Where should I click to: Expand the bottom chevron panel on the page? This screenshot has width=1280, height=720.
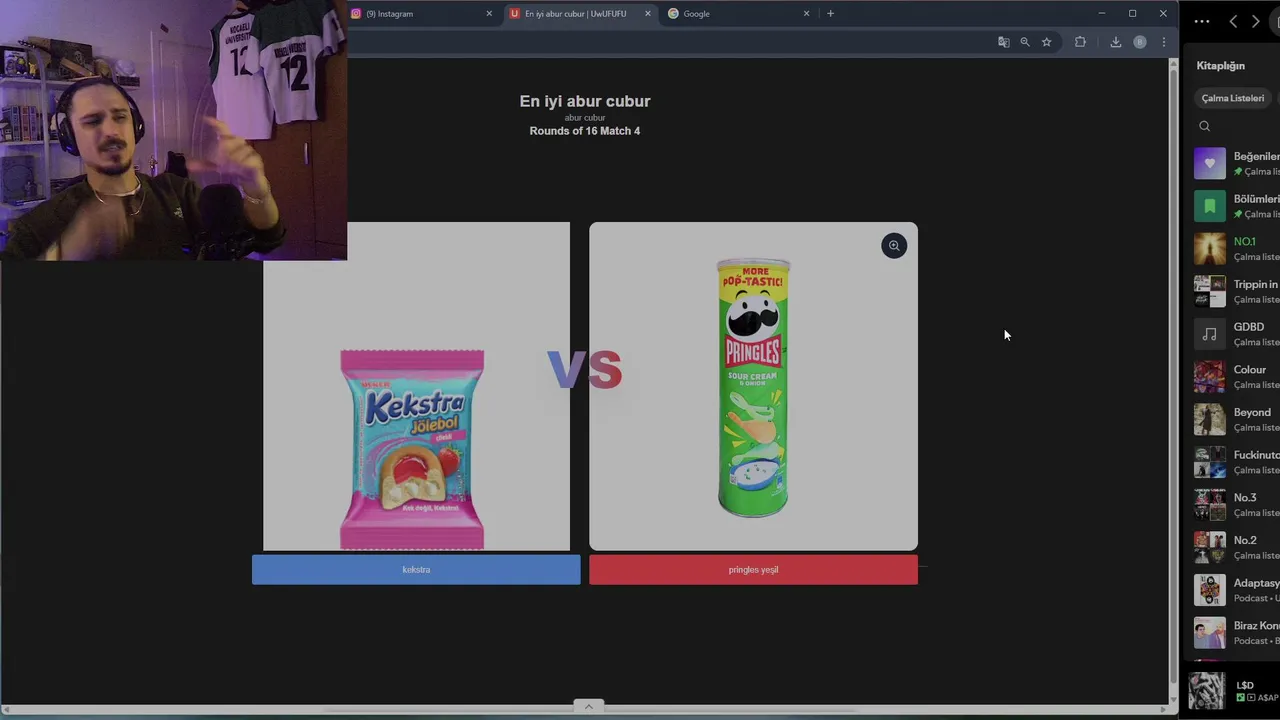point(588,707)
